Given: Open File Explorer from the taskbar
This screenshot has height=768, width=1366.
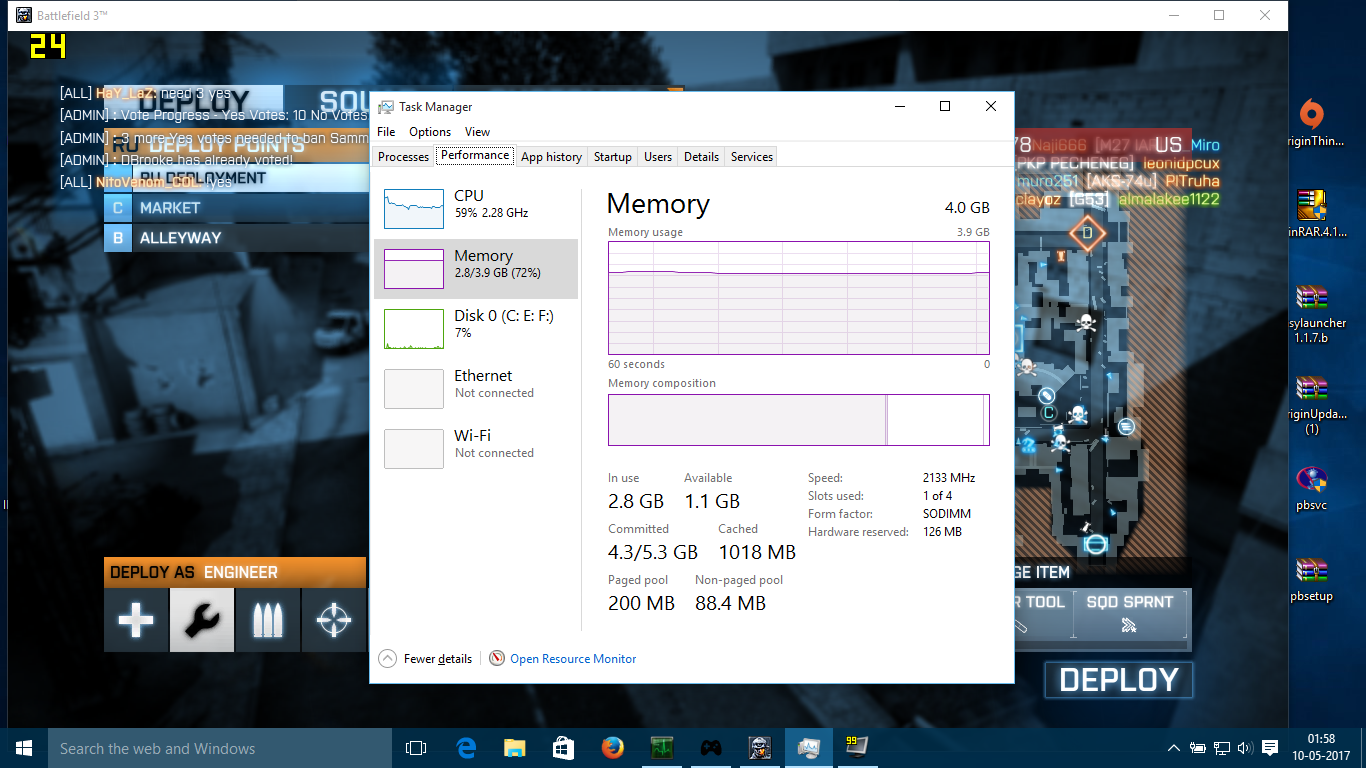Looking at the screenshot, I should (515, 748).
